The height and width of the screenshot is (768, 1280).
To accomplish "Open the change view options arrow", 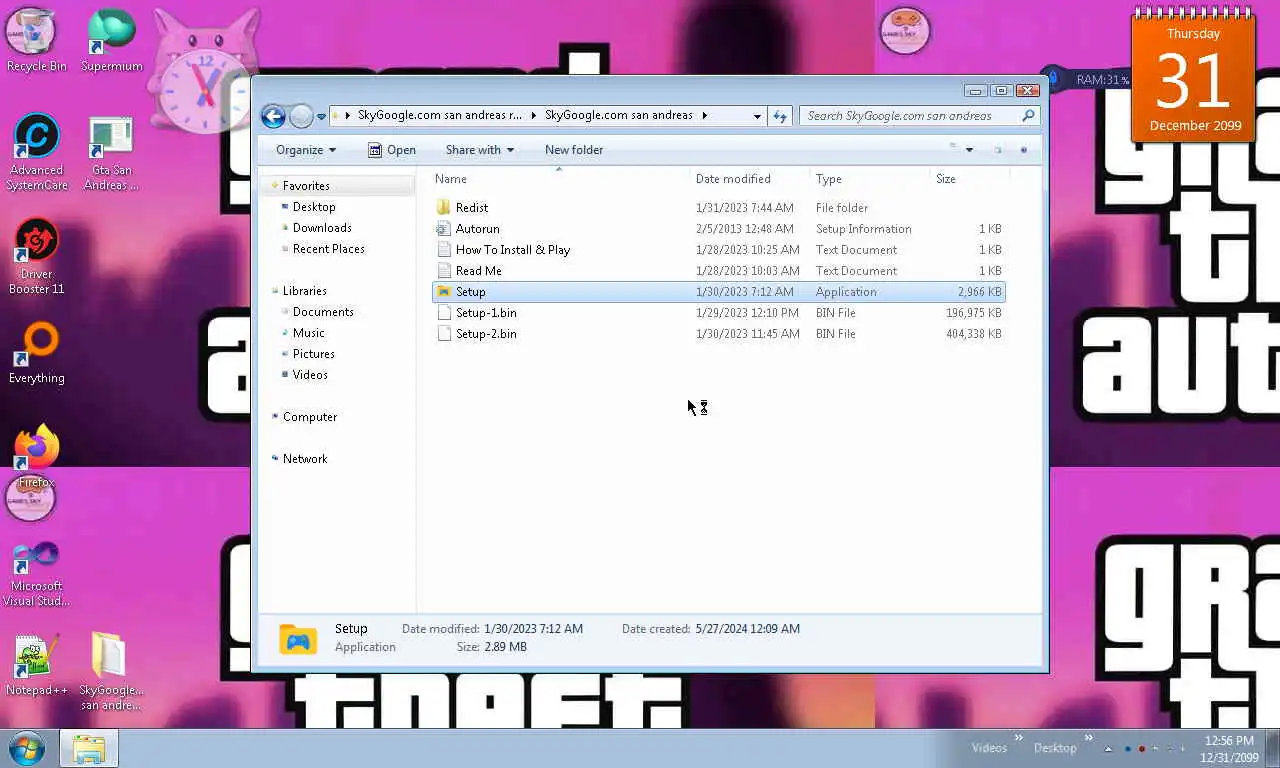I will click(x=969, y=150).
